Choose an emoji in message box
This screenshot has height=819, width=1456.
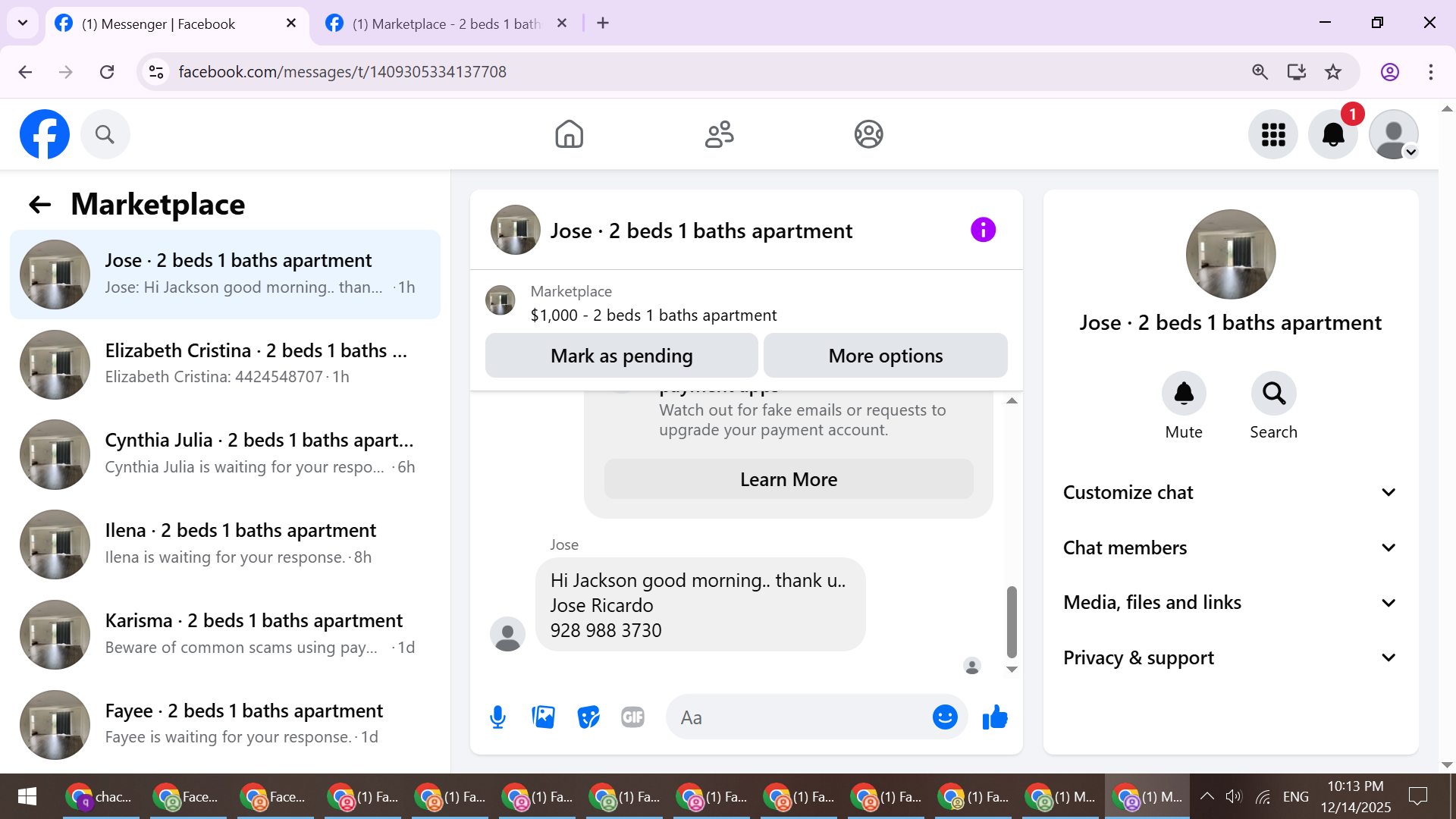tap(945, 717)
